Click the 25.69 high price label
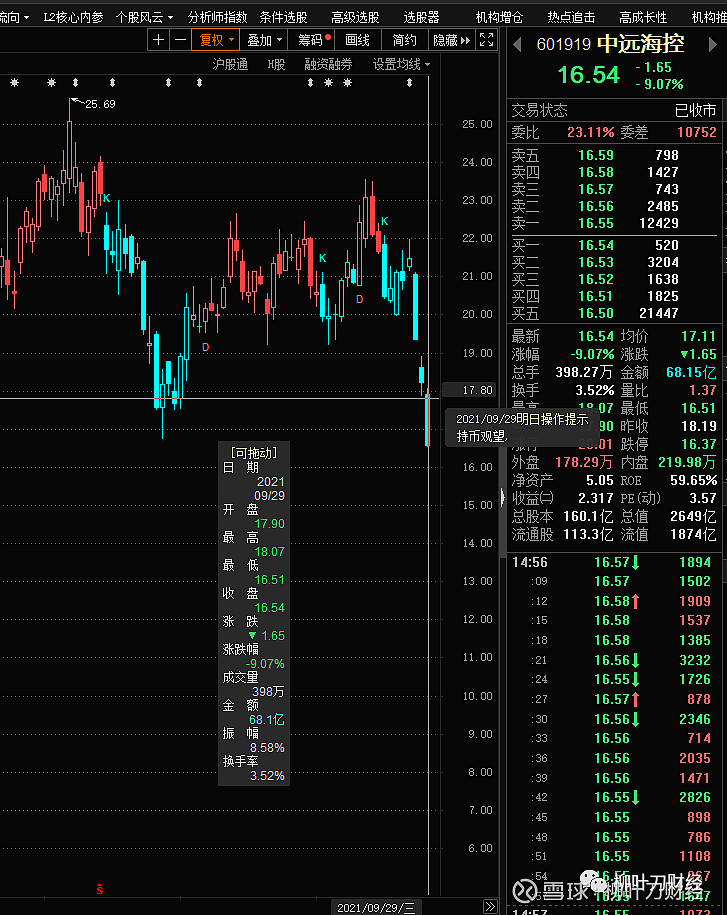 [x=100, y=104]
